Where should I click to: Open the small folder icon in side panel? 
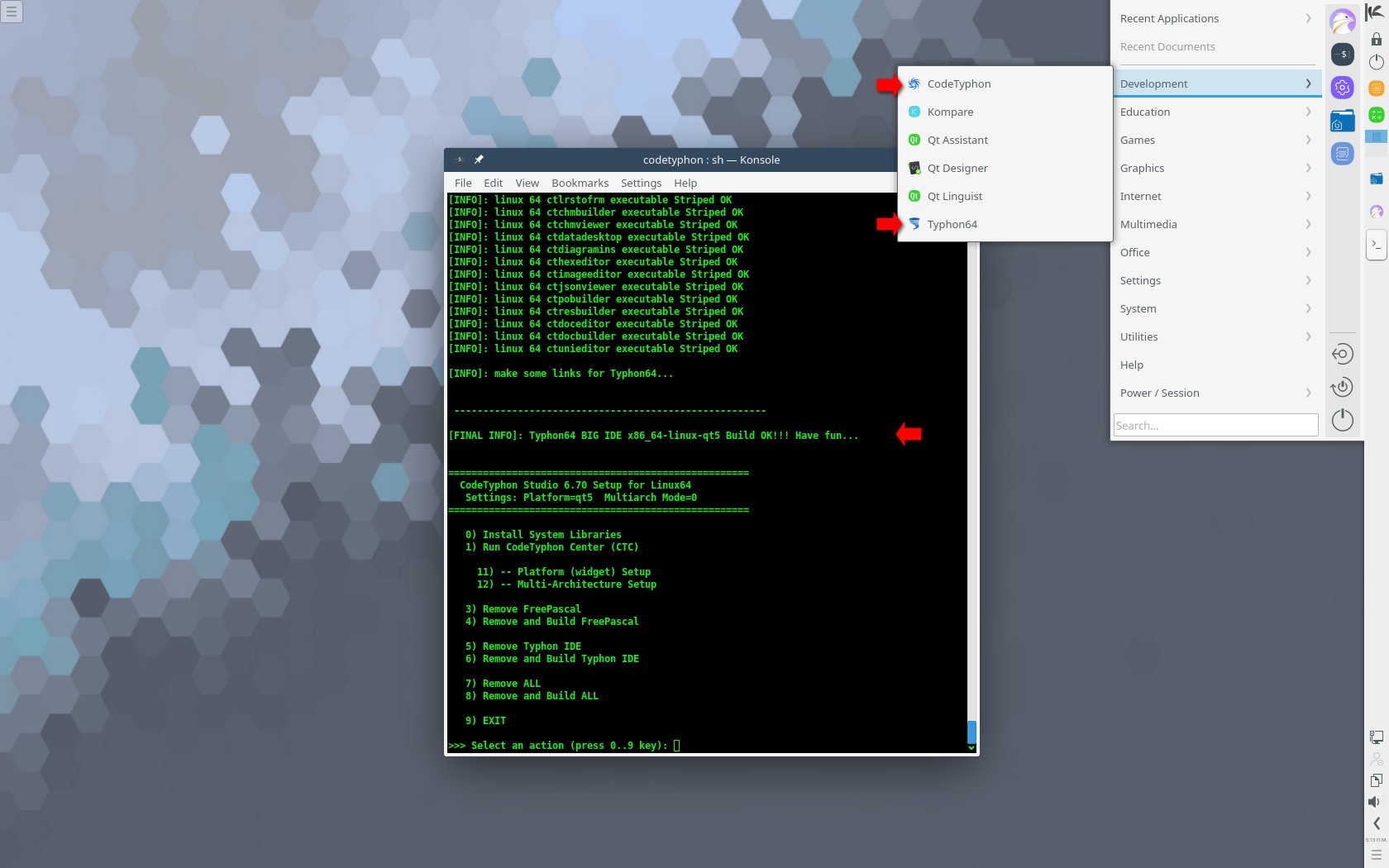point(1376,179)
